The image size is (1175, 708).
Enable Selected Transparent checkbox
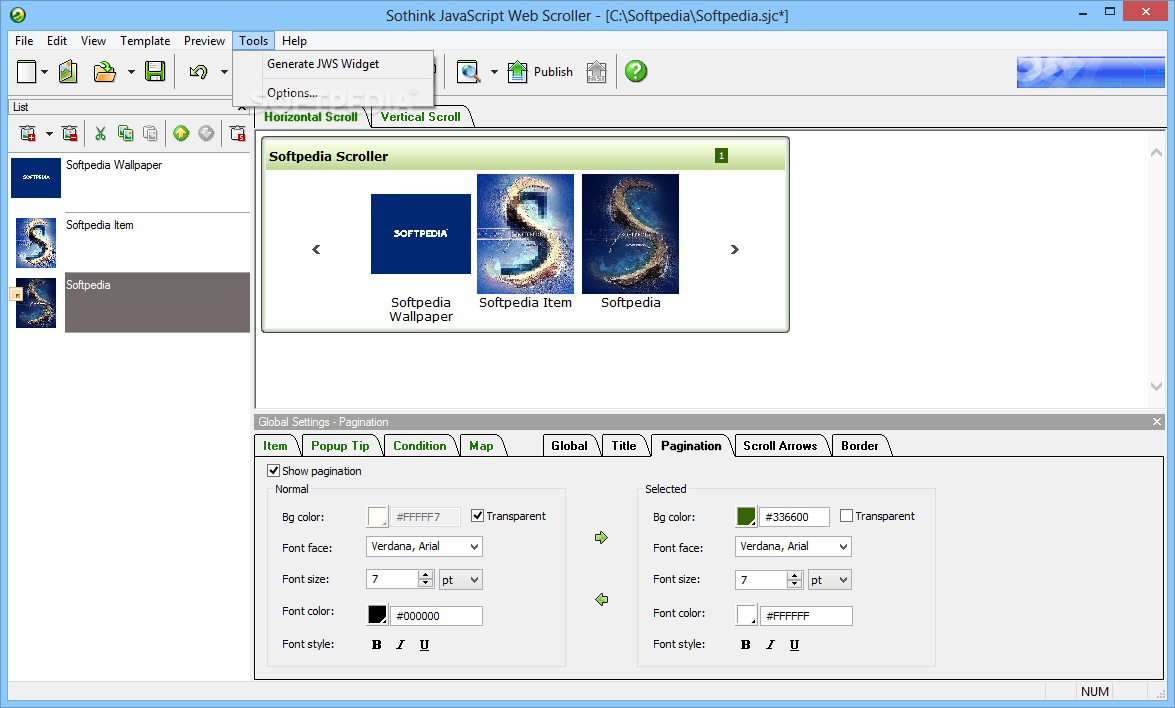pos(846,515)
